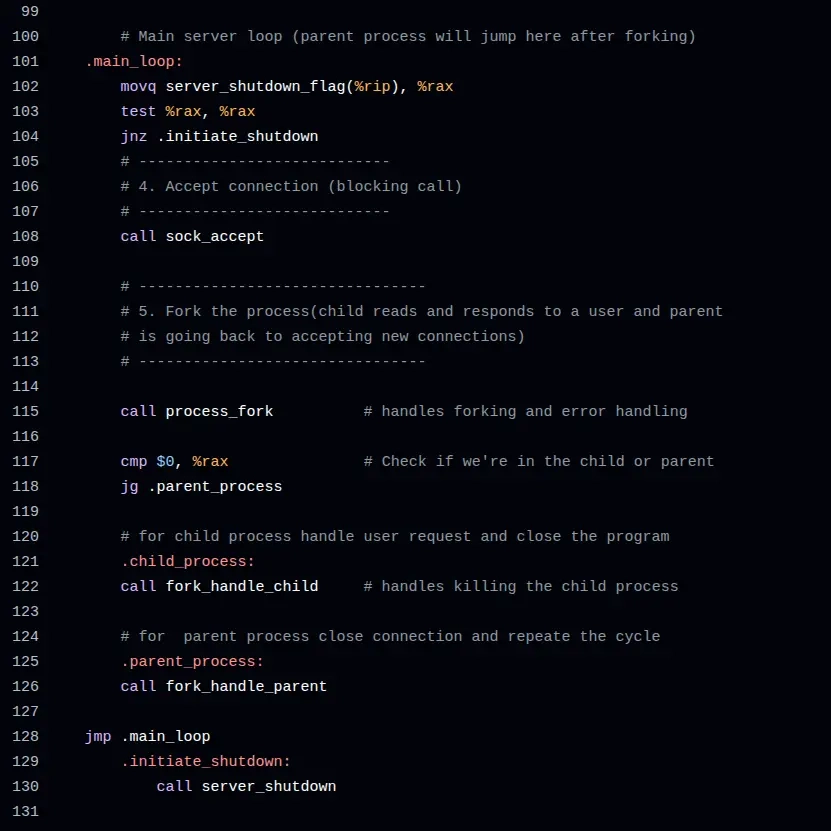Click comment '# handles killing the child process'

point(521,586)
